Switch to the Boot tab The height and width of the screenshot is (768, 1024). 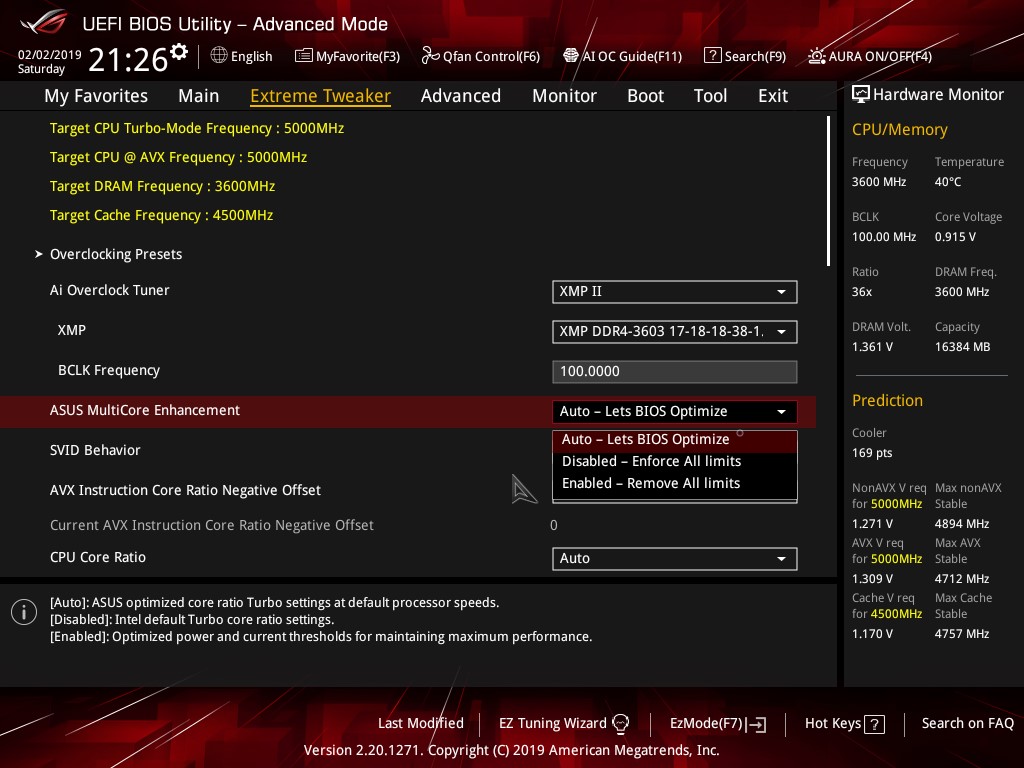point(645,96)
